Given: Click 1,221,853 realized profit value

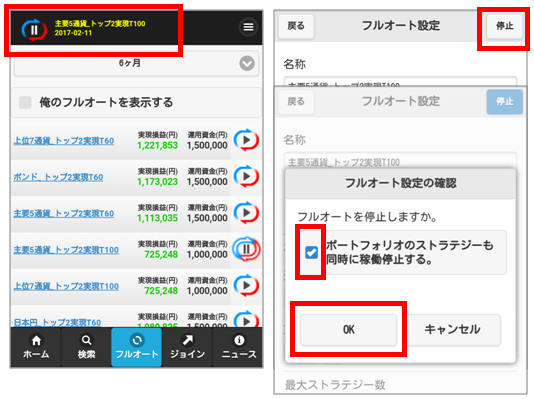Looking at the screenshot, I should coord(157,146).
